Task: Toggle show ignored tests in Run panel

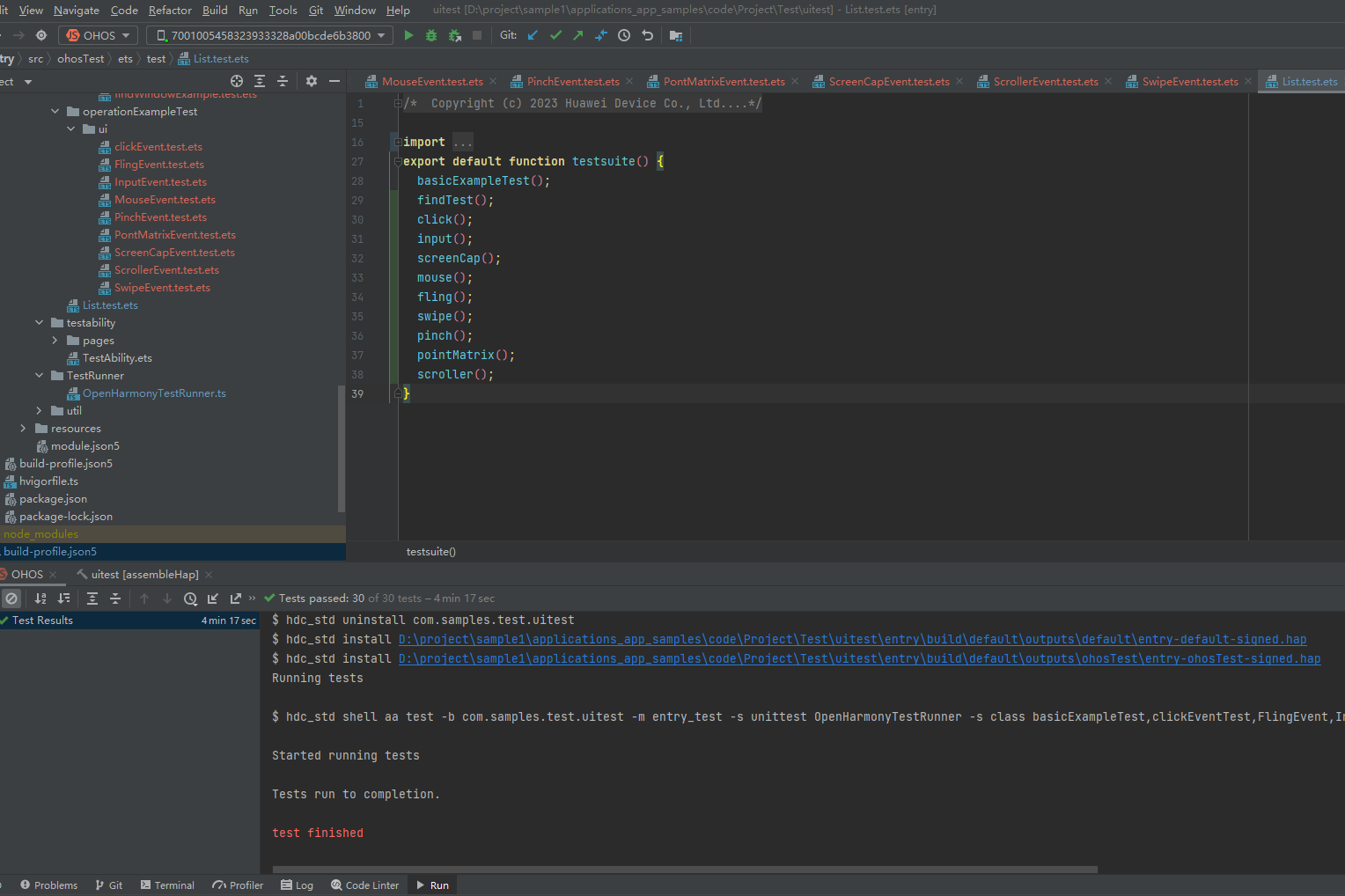Action: (11, 599)
